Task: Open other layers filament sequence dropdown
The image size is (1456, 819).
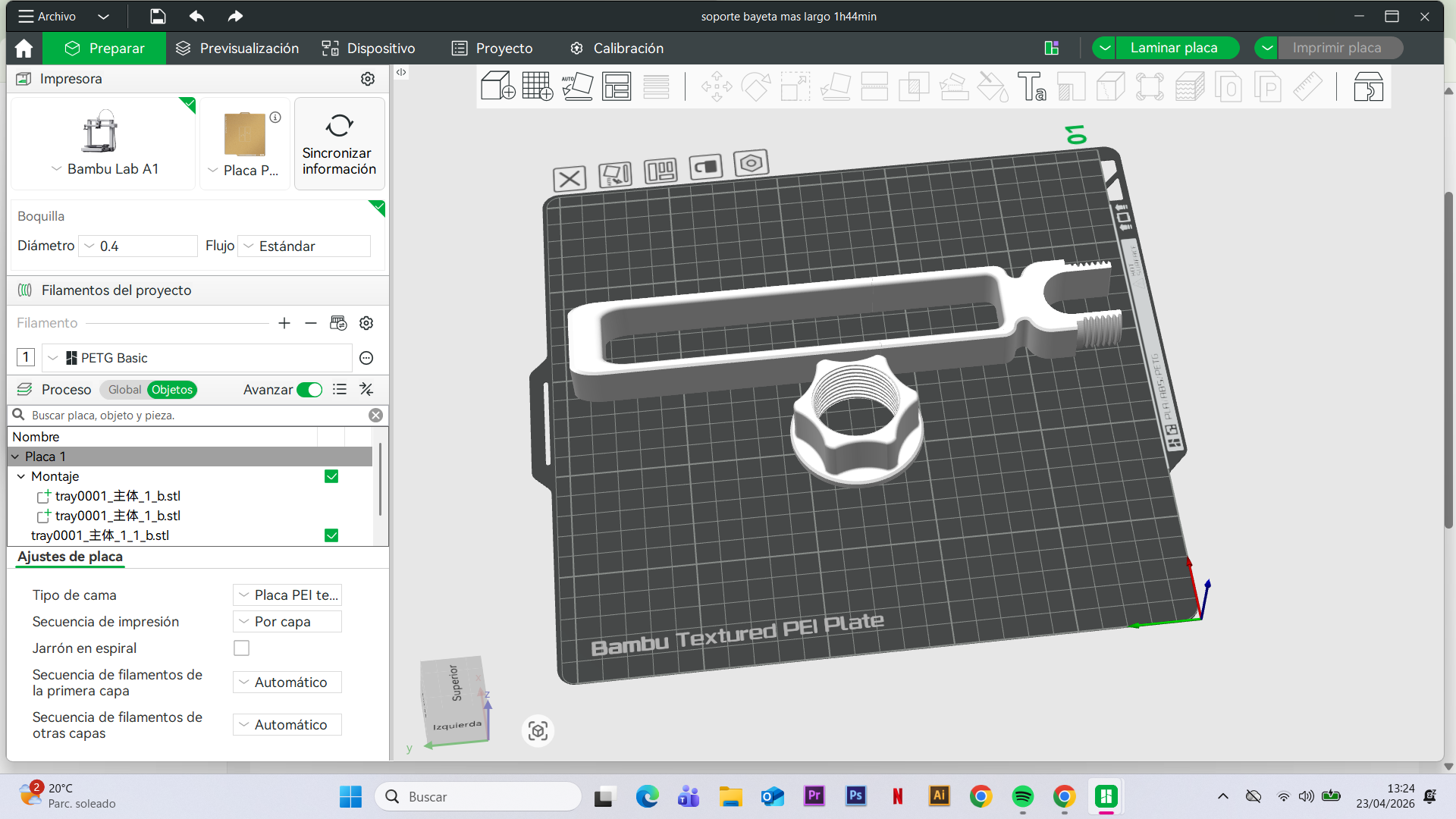Action: (287, 725)
